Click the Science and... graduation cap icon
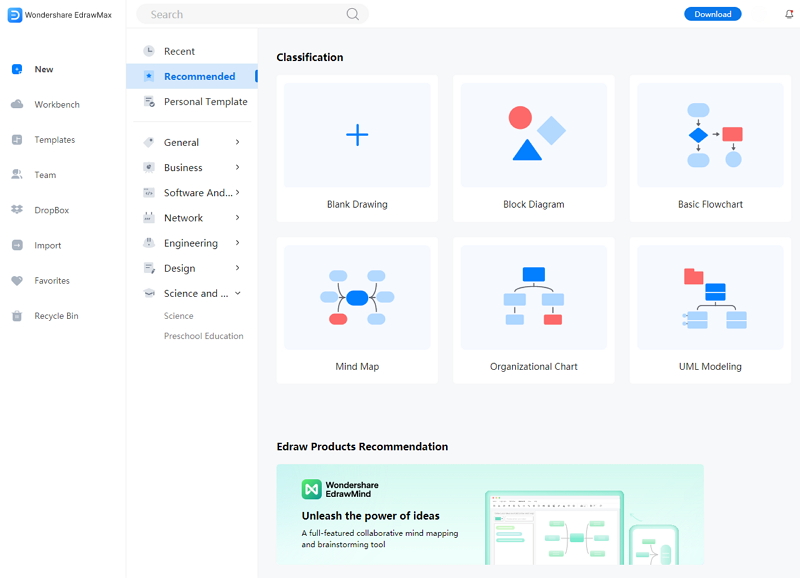 pyautogui.click(x=149, y=293)
